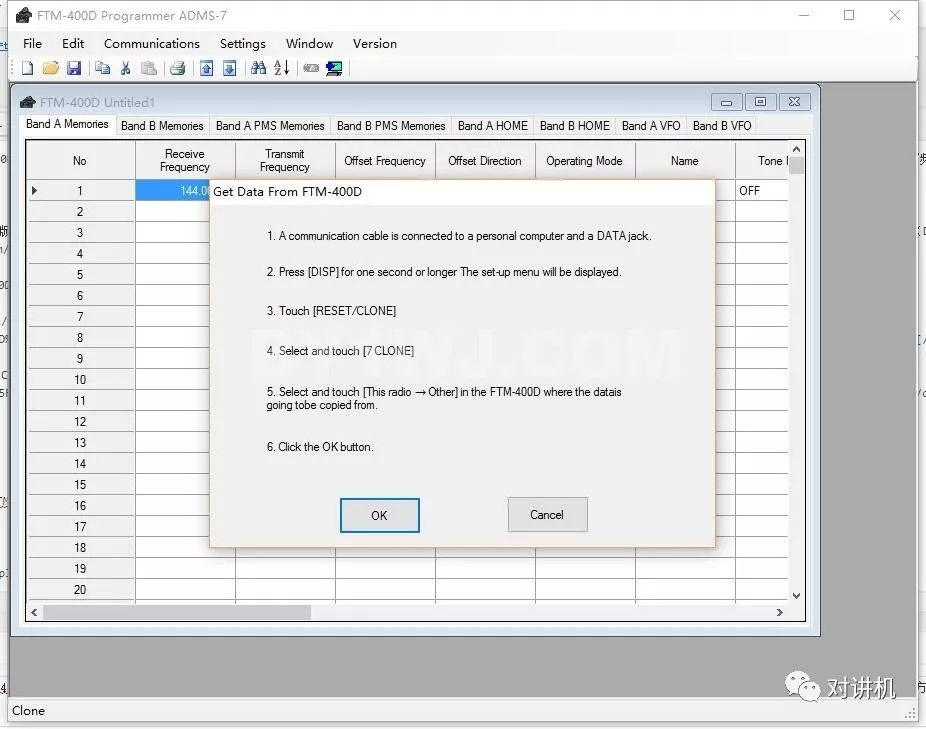Select row header number 12
926x729 pixels.
(x=80, y=422)
